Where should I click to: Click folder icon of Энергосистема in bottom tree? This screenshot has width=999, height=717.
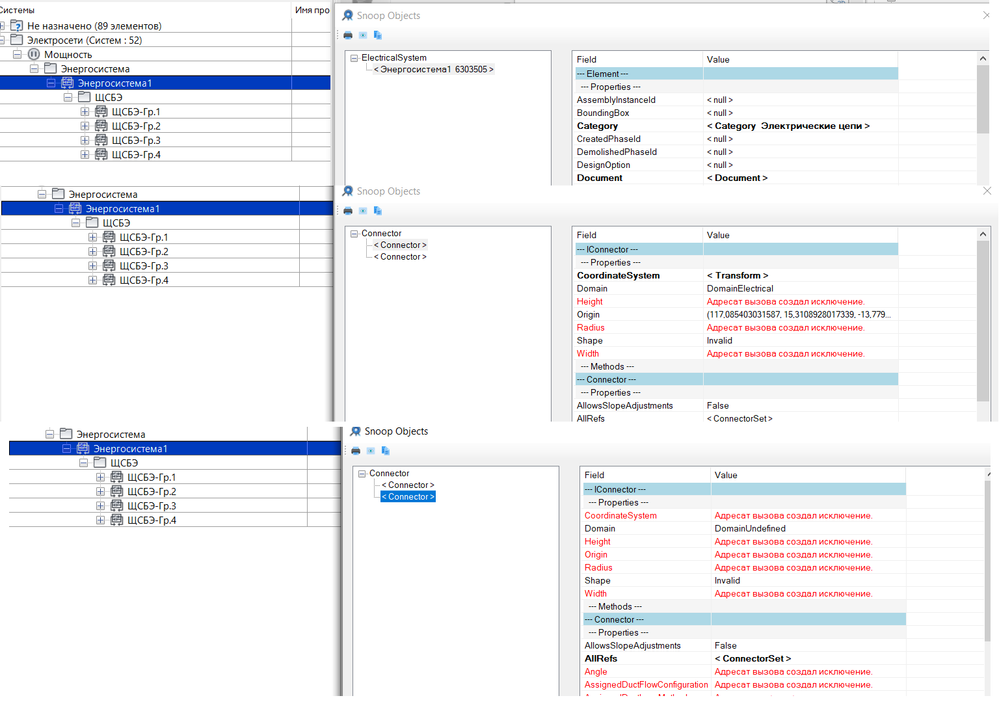pos(66,434)
